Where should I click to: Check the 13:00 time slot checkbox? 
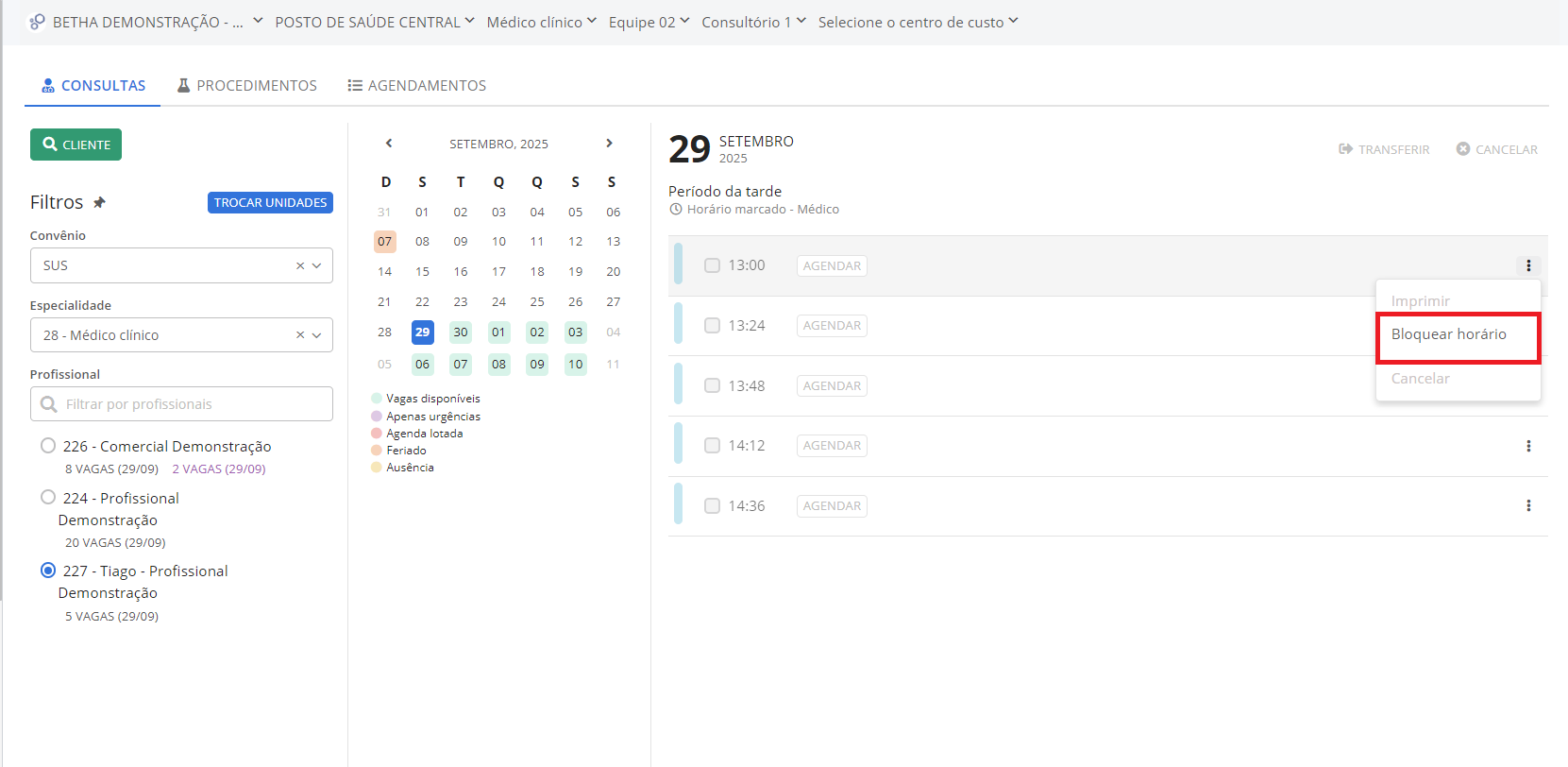(712, 265)
